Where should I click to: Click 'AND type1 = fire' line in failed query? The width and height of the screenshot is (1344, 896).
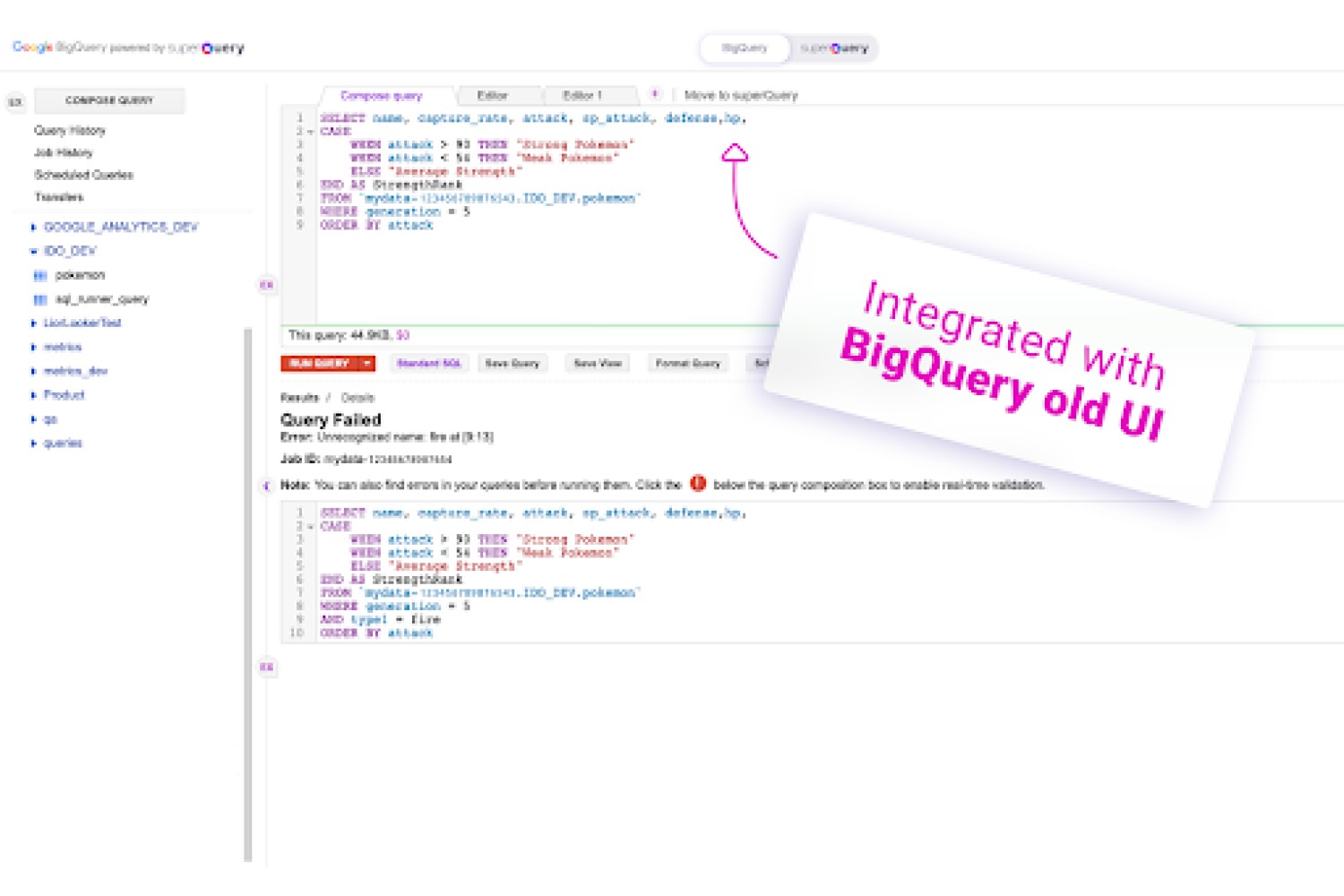pyautogui.click(x=380, y=619)
